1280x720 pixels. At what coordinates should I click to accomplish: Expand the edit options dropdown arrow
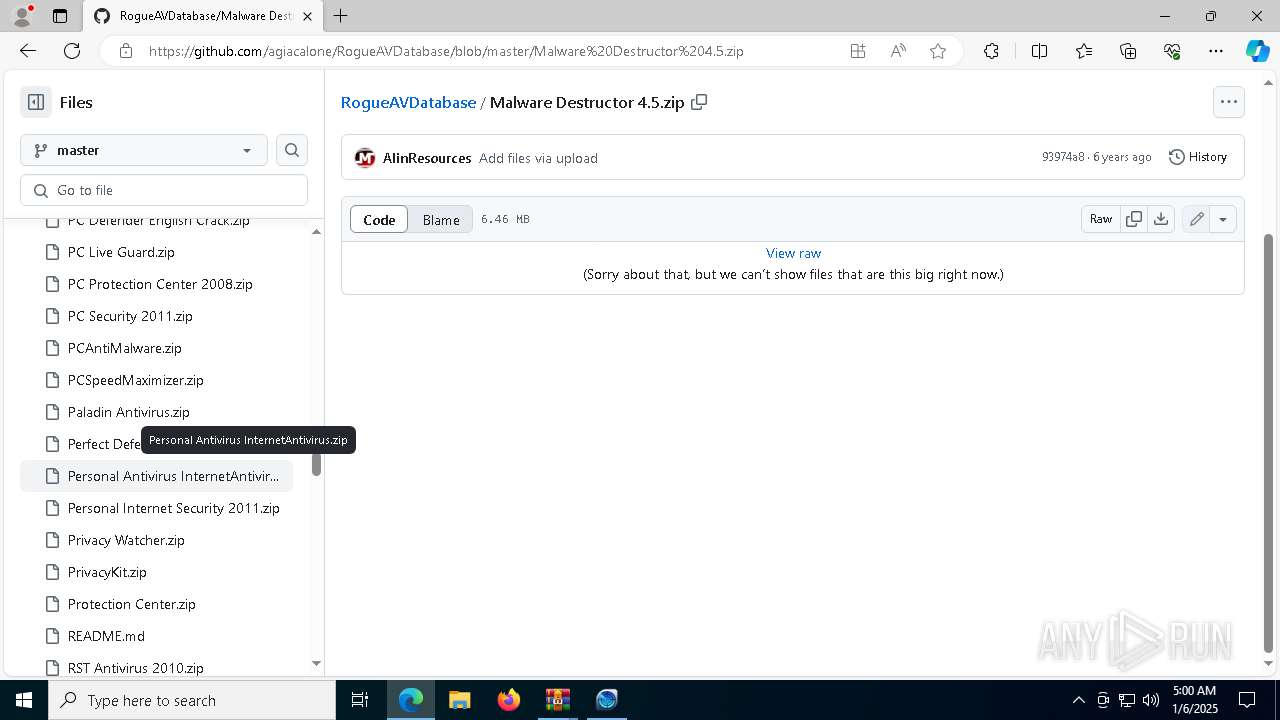[x=1223, y=219]
